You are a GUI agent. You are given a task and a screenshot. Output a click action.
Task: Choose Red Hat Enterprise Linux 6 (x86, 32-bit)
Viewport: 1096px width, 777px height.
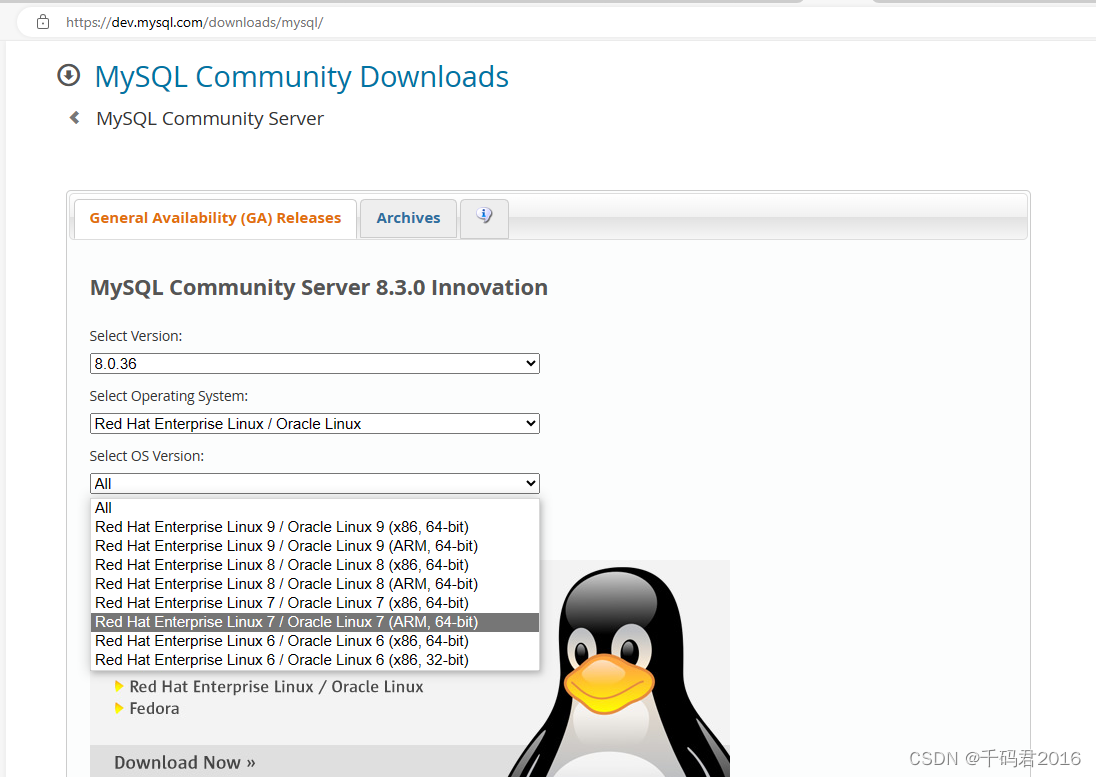[283, 659]
